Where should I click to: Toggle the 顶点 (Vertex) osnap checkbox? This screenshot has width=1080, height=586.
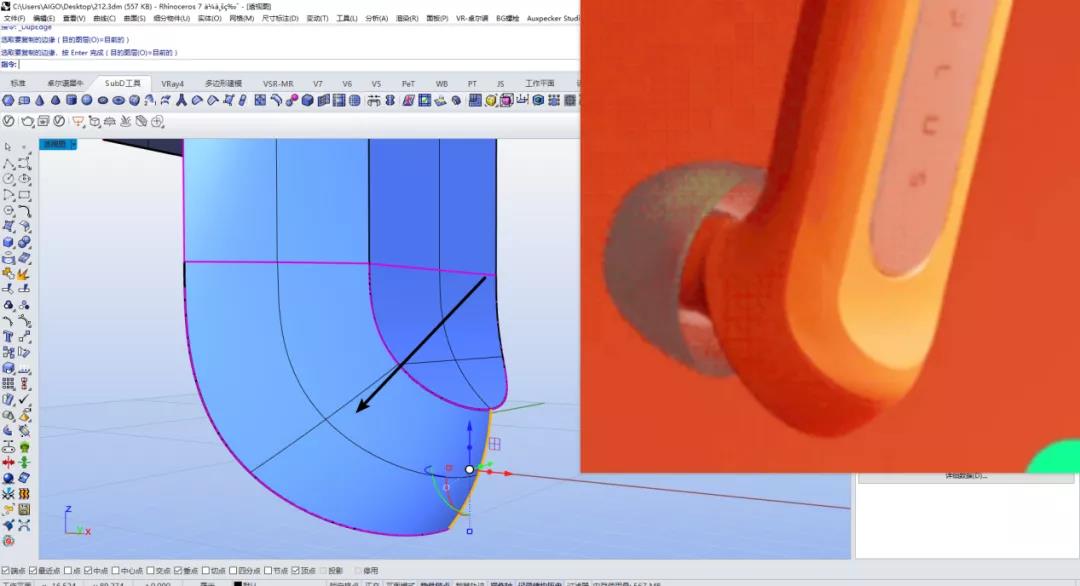tap(295, 571)
